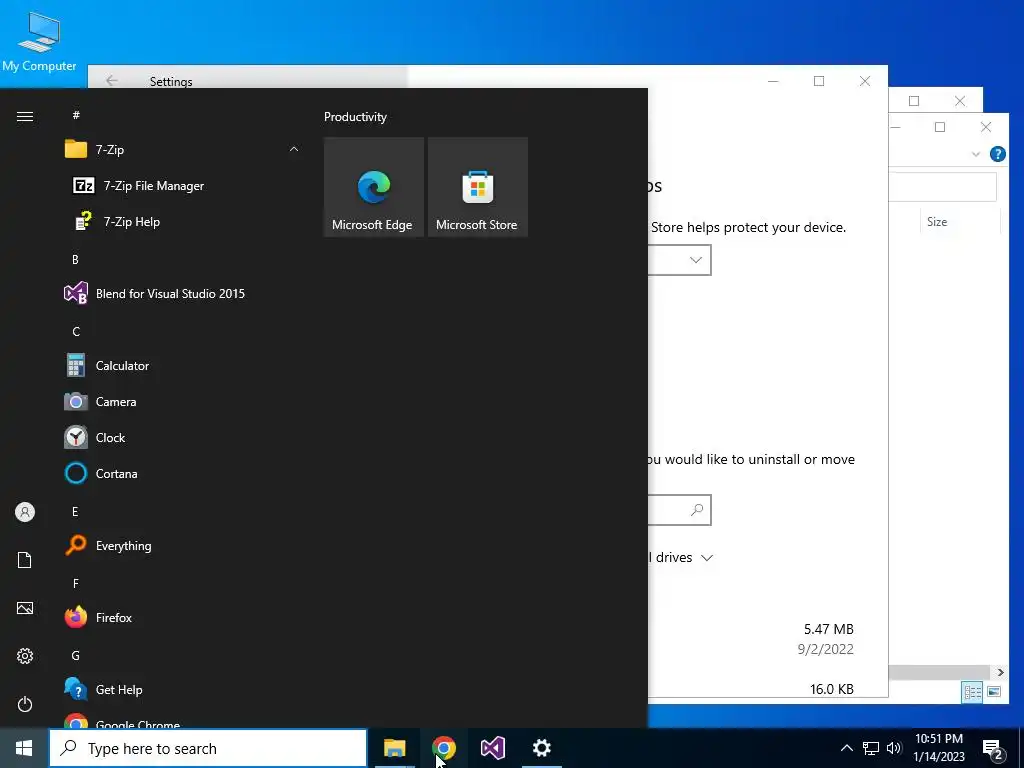Open the dropdown below Store protection text

pyautogui.click(x=679, y=260)
